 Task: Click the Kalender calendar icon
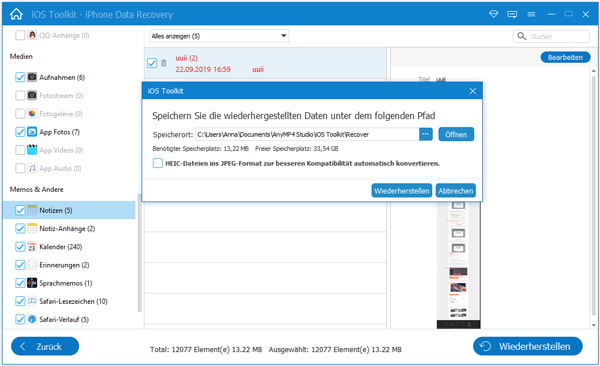coord(32,247)
